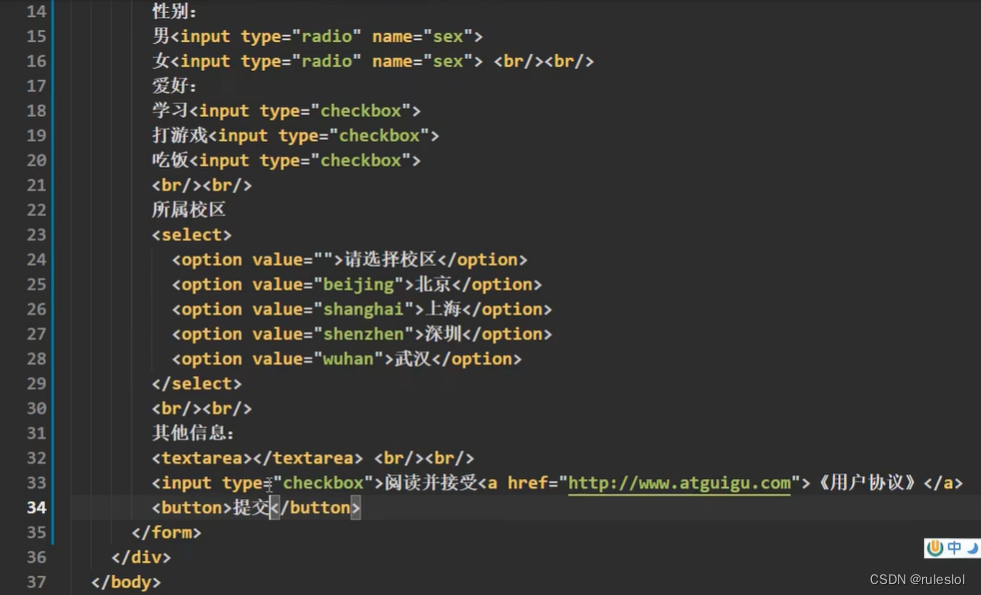Click the closing body tag on line 37
This screenshot has width=981, height=595.
point(125,581)
